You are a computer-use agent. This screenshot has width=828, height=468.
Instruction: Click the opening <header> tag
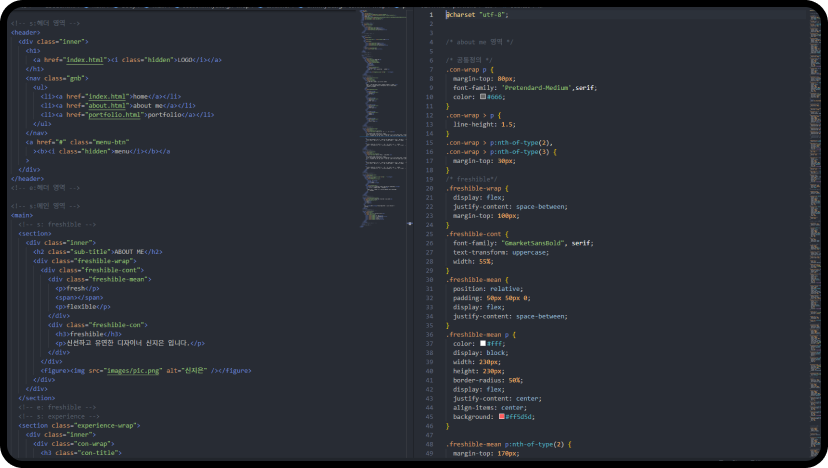point(25,33)
